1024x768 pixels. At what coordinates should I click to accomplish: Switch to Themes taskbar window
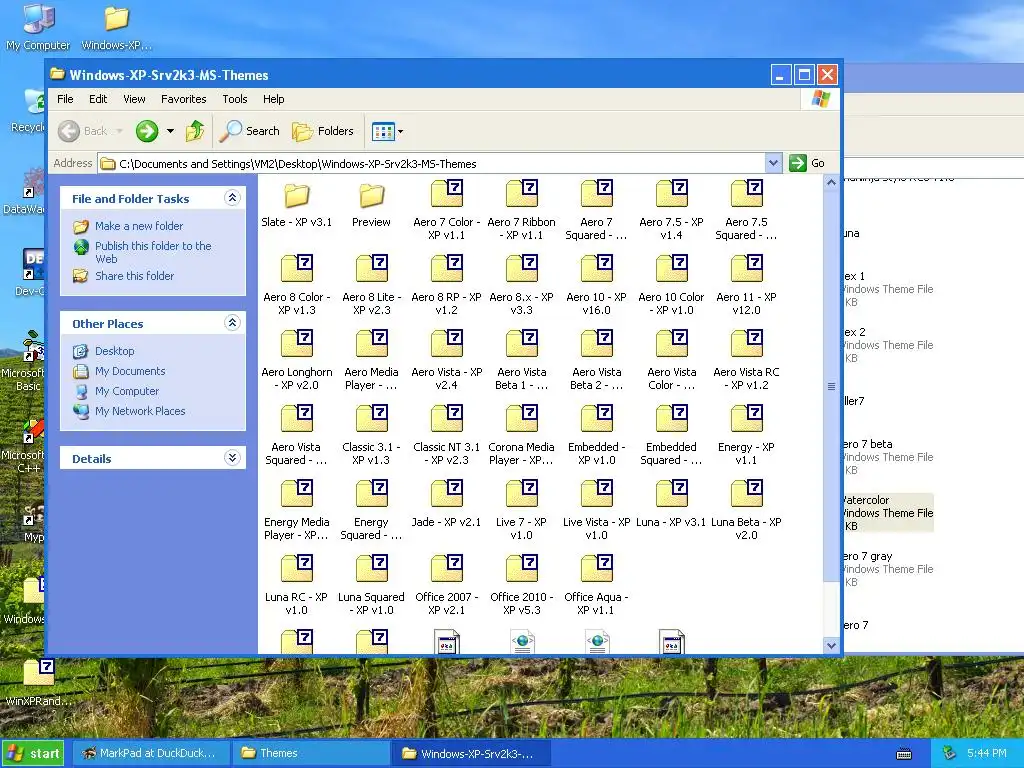coord(311,754)
